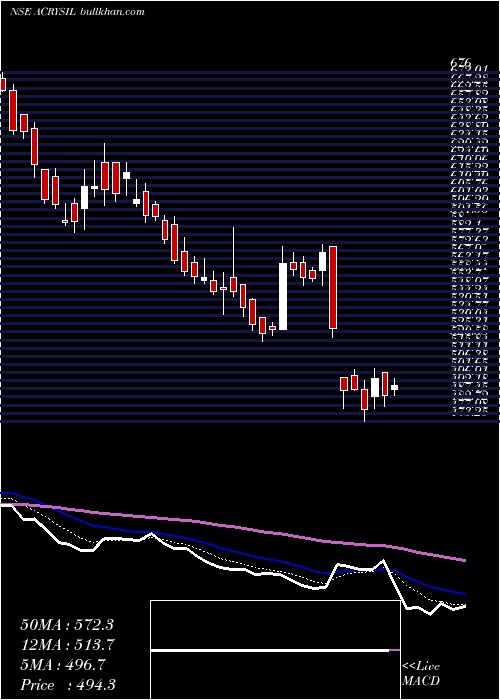Click the white horizontal line inside MACD box
This screenshot has height=700, width=500.
[x=270, y=651]
